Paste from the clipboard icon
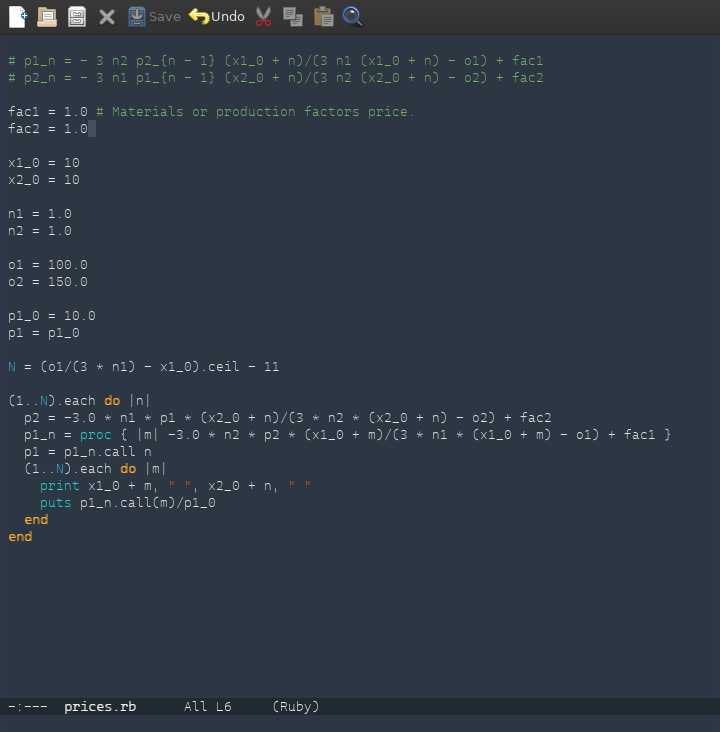720x732 pixels. click(x=324, y=17)
